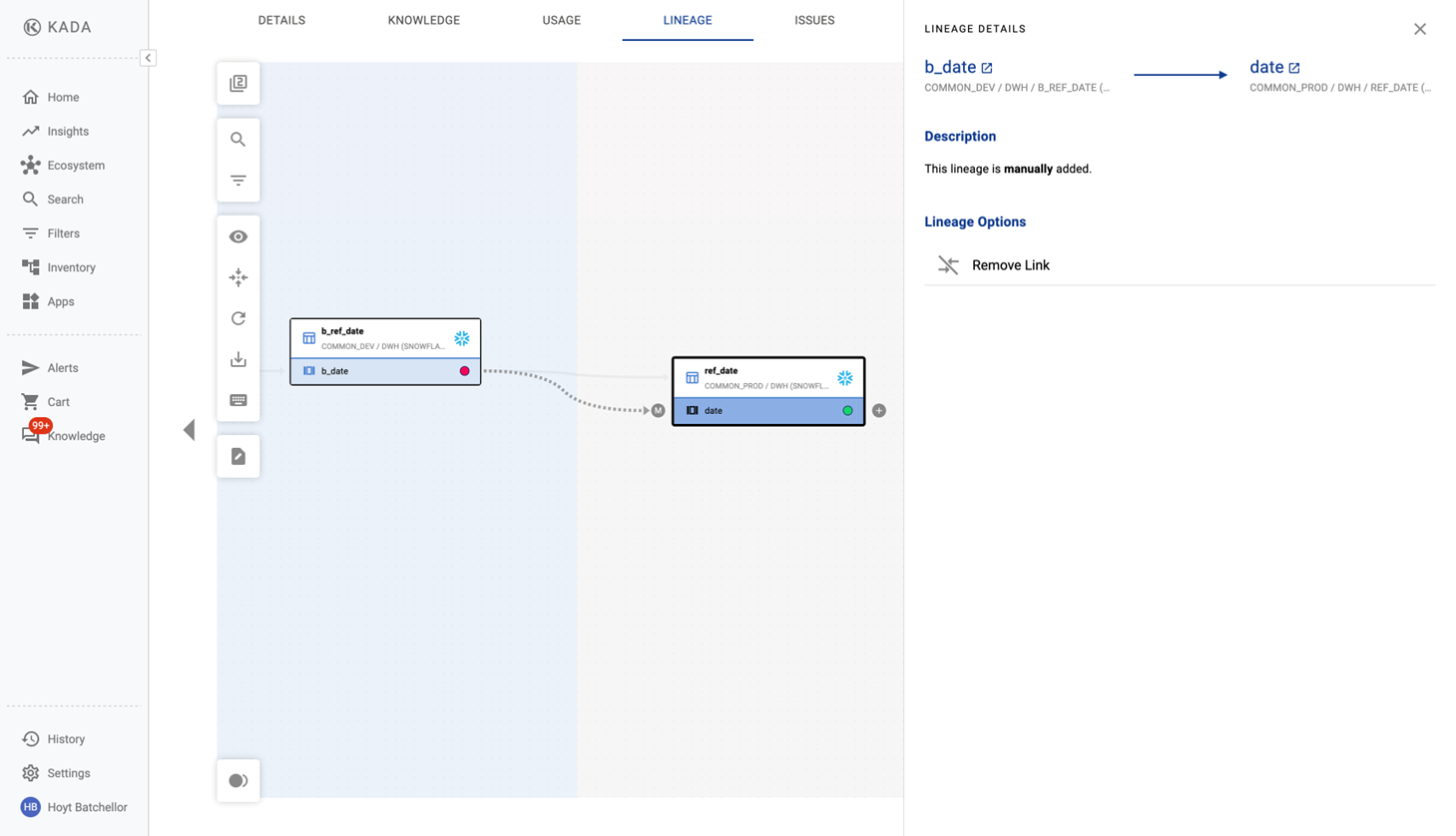The height and width of the screenshot is (836, 1456).
Task: Click the edit note icon in toolbar
Action: 238,456
